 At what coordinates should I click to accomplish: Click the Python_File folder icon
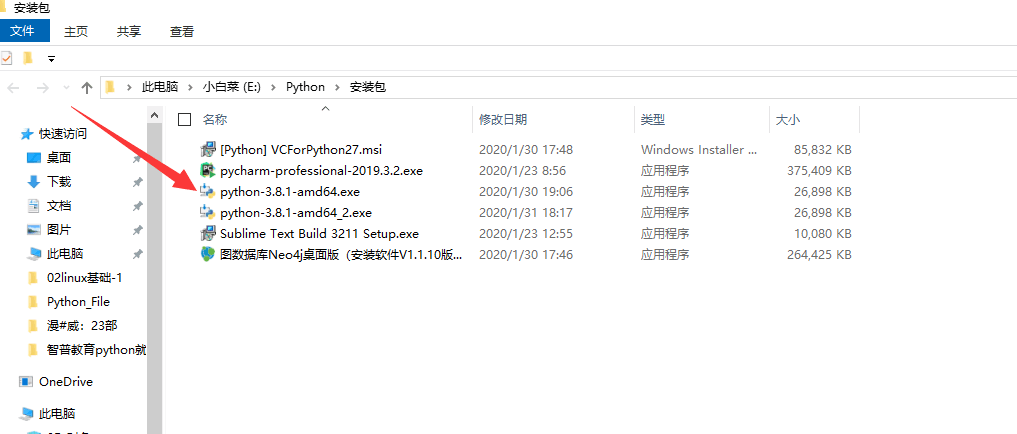click(x=34, y=302)
